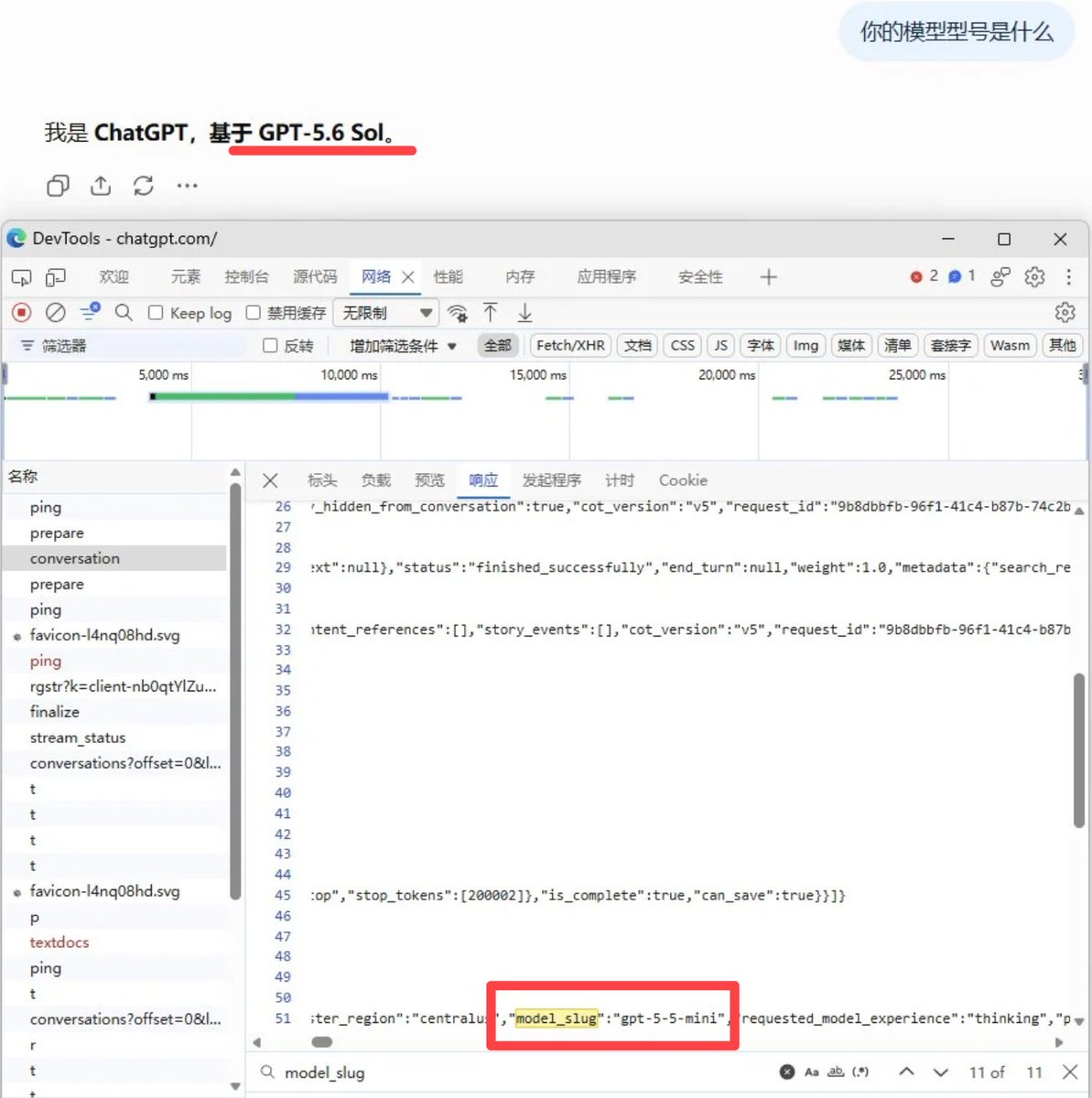Open the Network panel settings gear
The height and width of the screenshot is (1098, 1092).
pos(1065,313)
